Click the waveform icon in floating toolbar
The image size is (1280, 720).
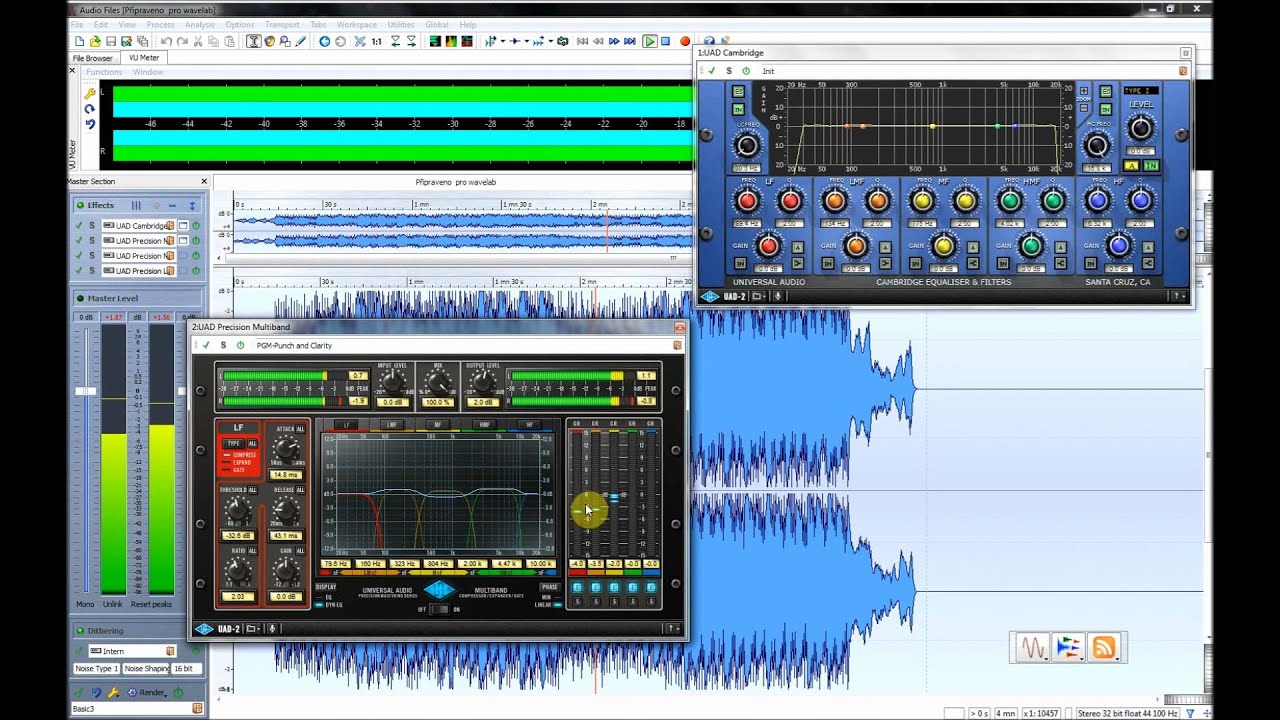point(1032,648)
